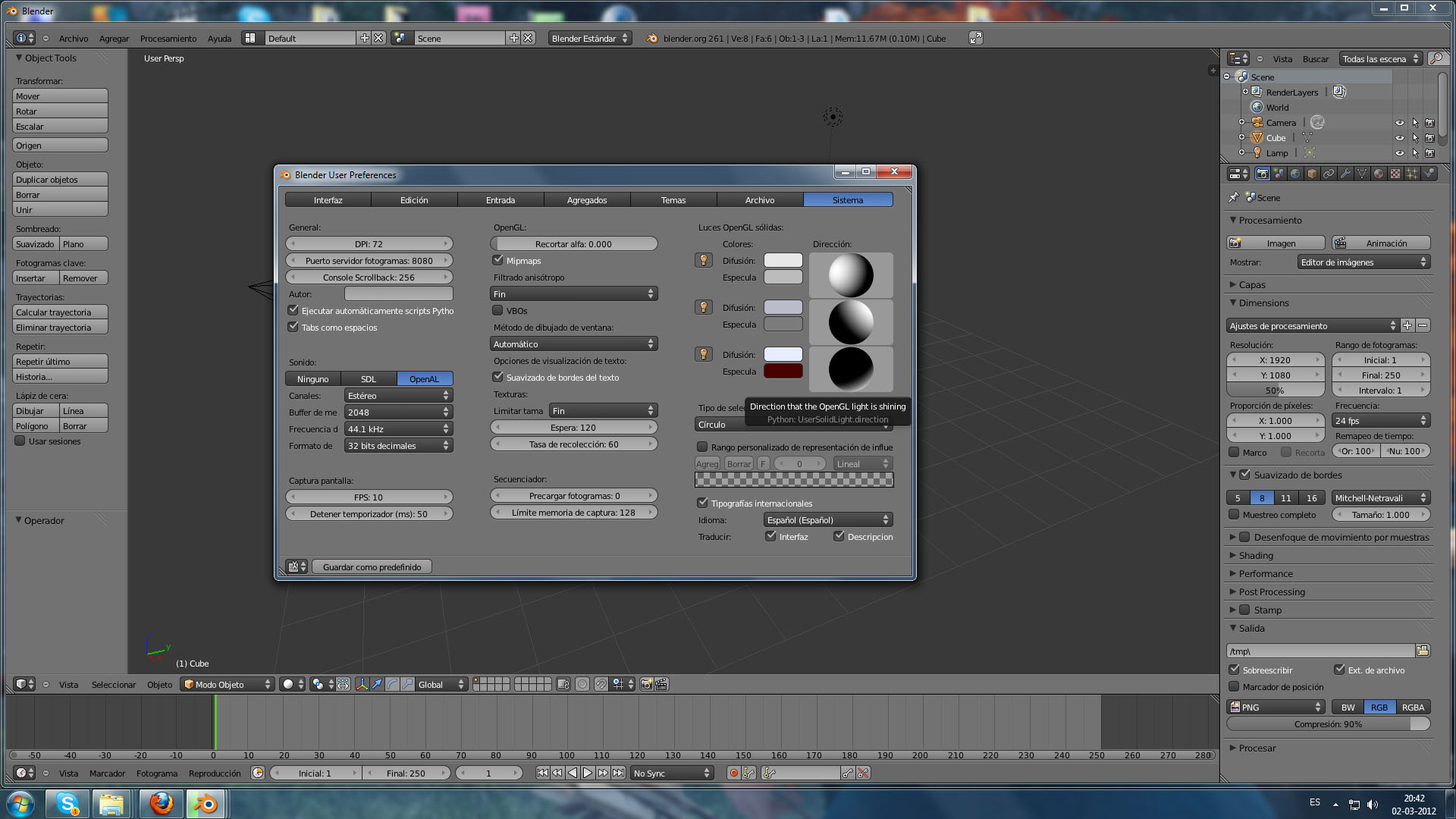Toggle the first OpenGL light bulb
The width and height of the screenshot is (1456, 819).
point(703,260)
